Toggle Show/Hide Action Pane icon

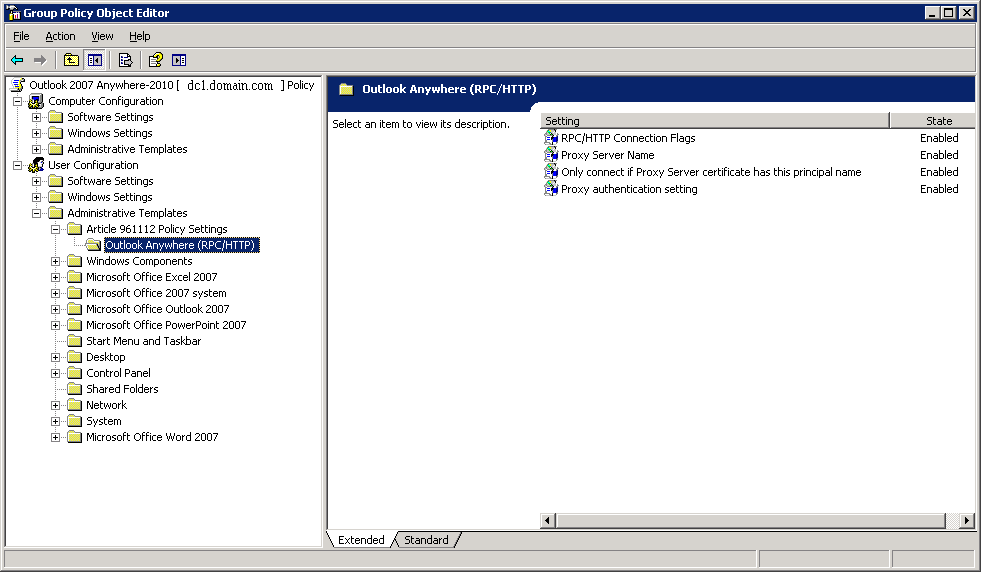tap(179, 60)
